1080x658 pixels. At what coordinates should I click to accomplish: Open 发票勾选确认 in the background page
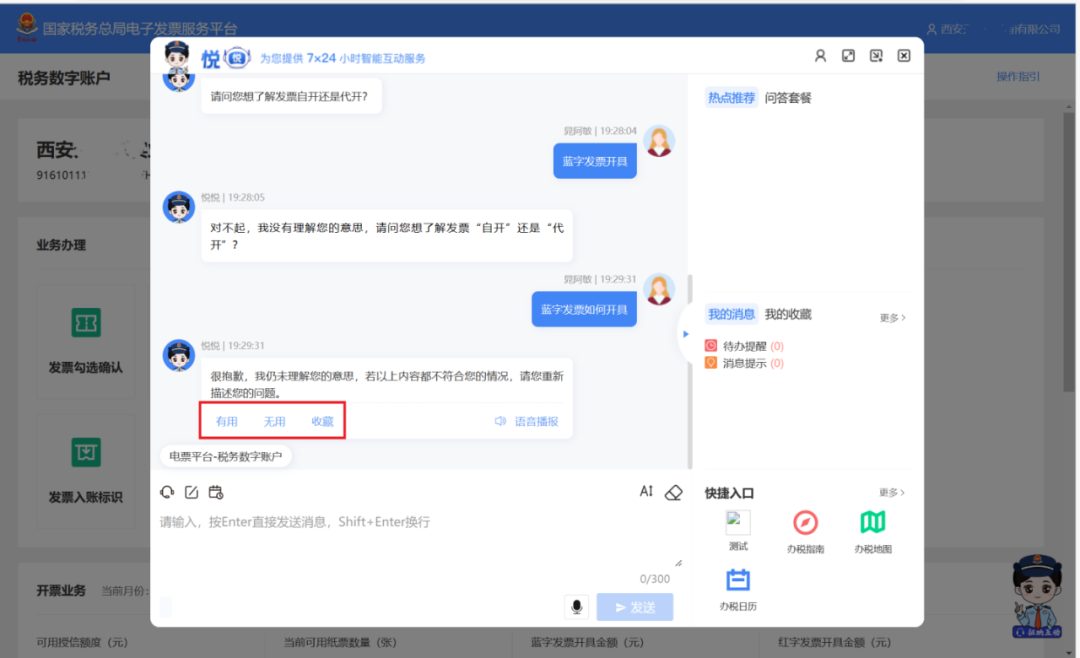pos(85,341)
